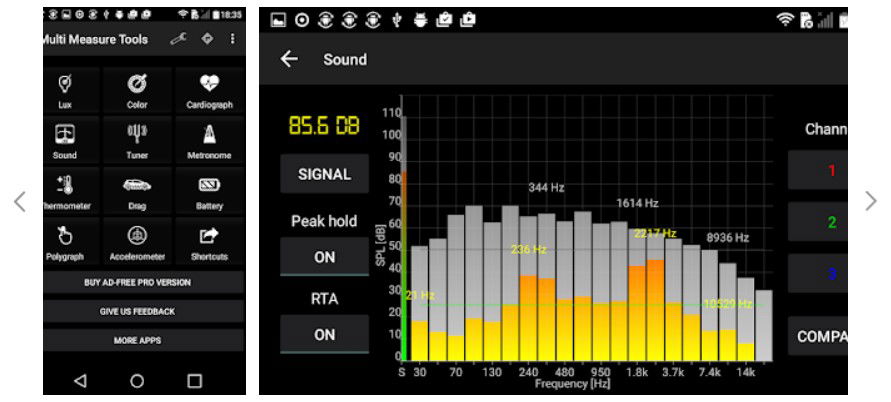This screenshot has height=402, width=891.
Task: Open the Color measuring tool
Action: [x=137, y=91]
